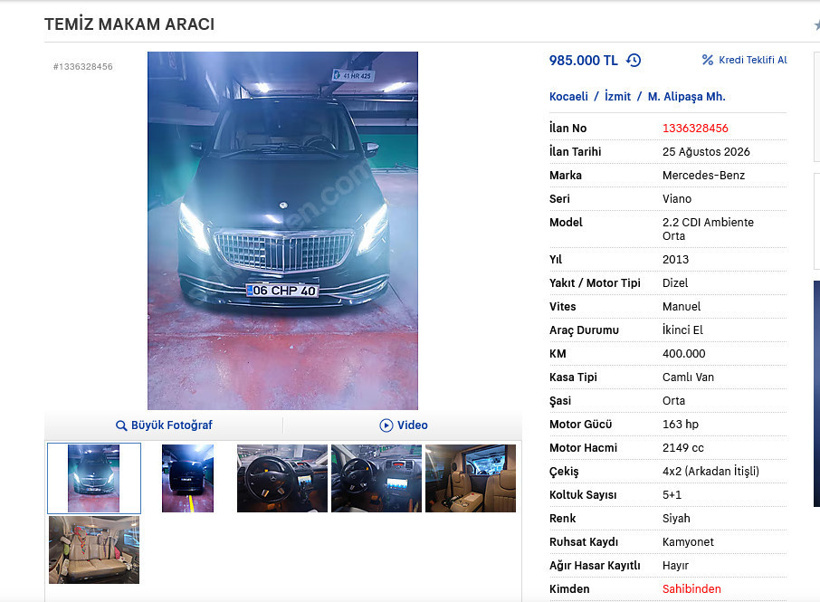Open Kredi Teklifi Al link
This screenshot has height=602, width=820.
coord(753,60)
